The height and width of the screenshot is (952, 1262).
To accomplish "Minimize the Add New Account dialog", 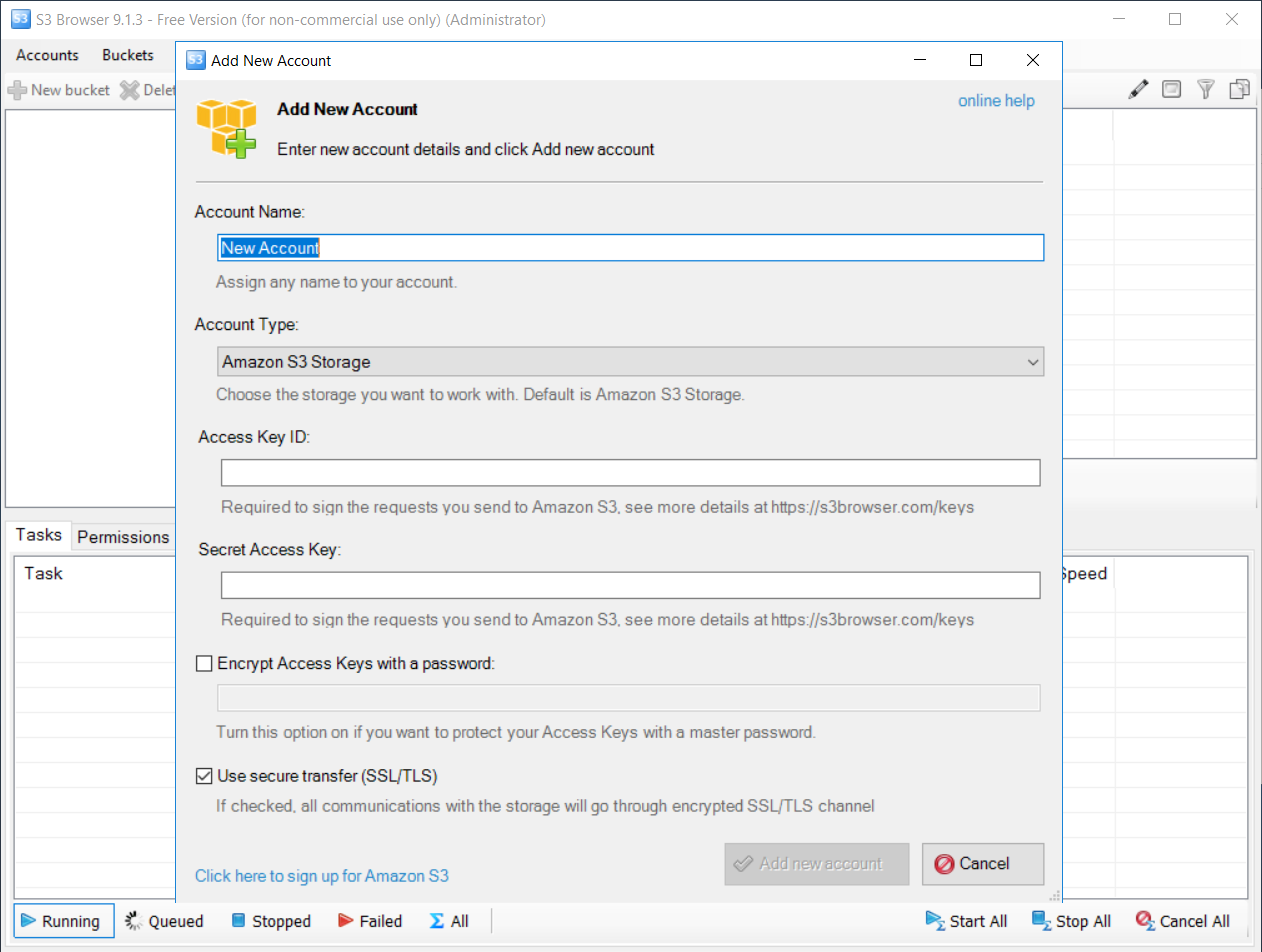I will coord(920,60).
